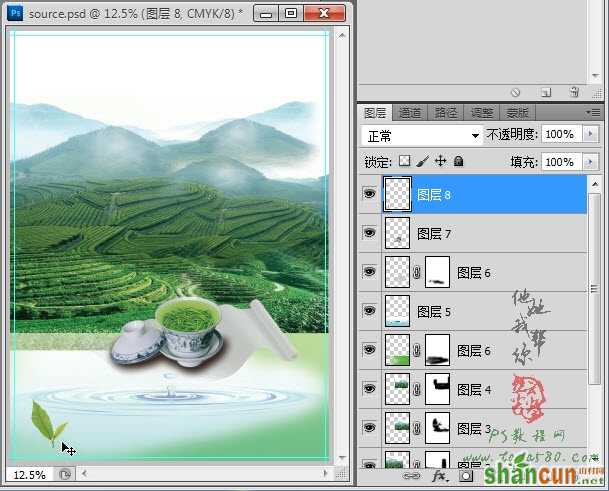Hide the 图层 5 layer

coord(369,310)
